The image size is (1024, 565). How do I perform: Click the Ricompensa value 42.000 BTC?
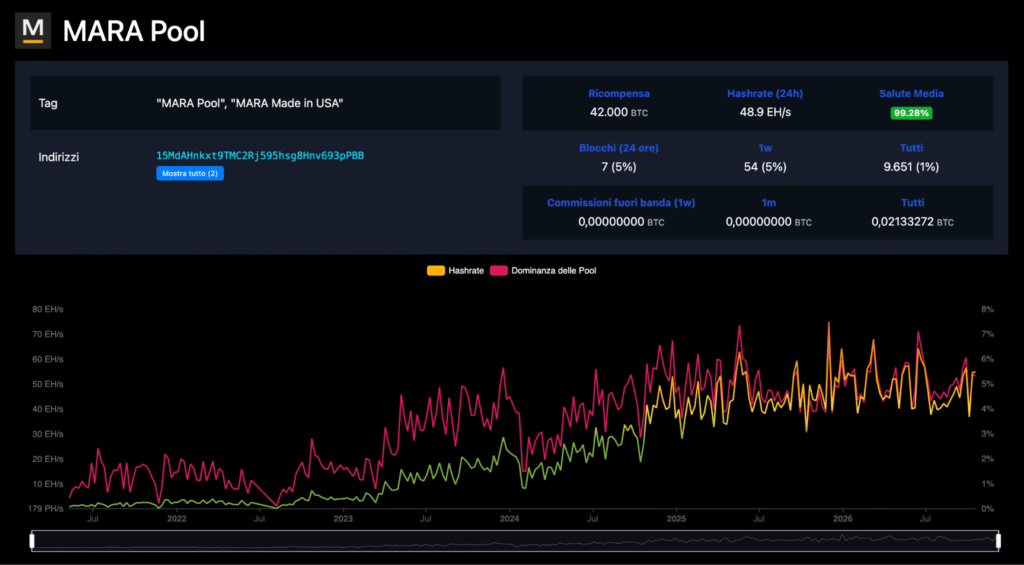618,112
